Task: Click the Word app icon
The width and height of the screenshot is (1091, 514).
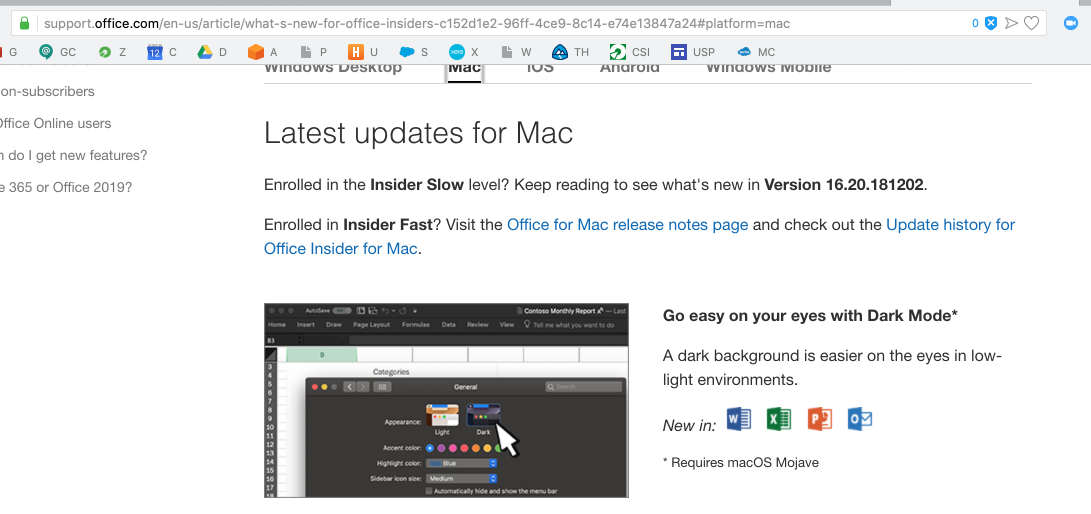Action: click(739, 419)
